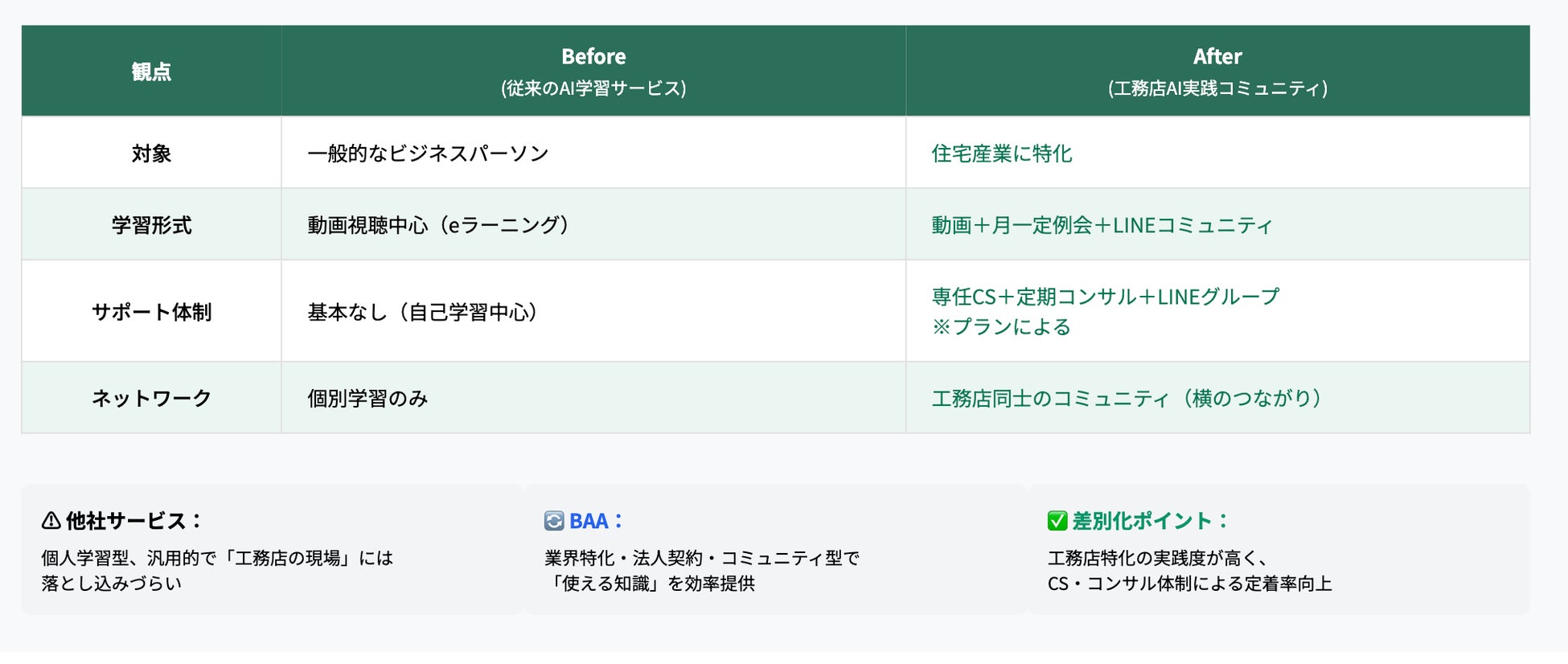Click the warning triangle icon beside 他社サービス
The width and height of the screenshot is (1568, 664).
tap(51, 521)
